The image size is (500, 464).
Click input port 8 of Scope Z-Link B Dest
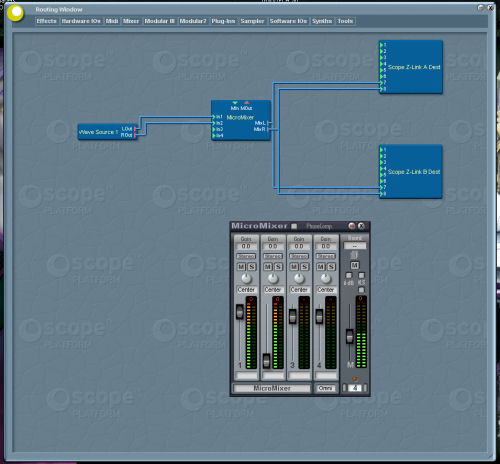pos(382,194)
